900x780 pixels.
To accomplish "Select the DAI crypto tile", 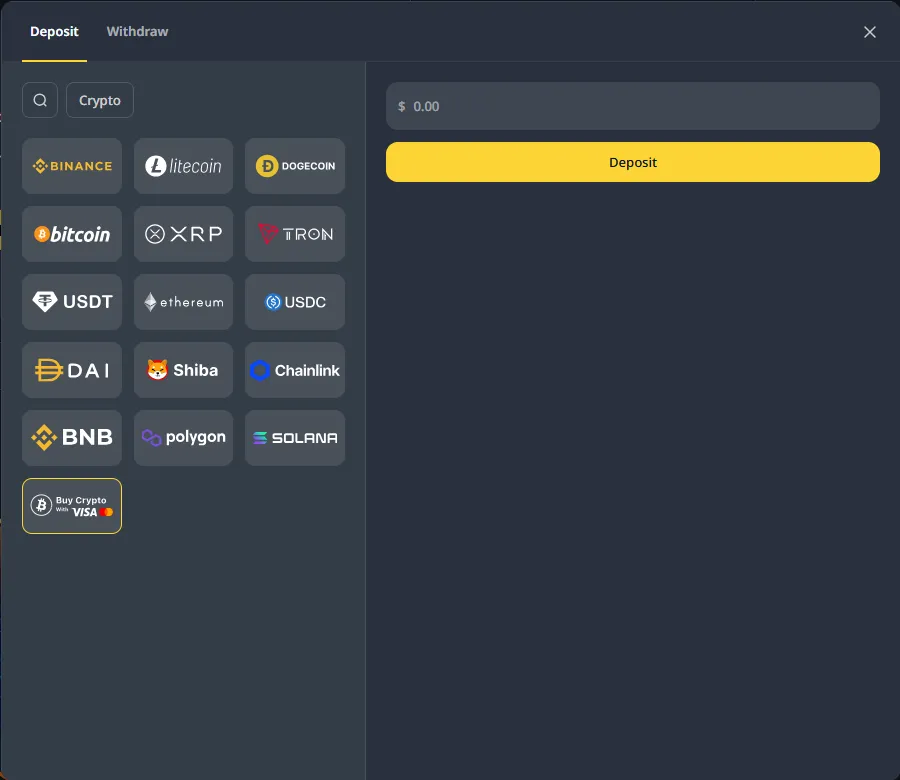I will pyautogui.click(x=72, y=370).
